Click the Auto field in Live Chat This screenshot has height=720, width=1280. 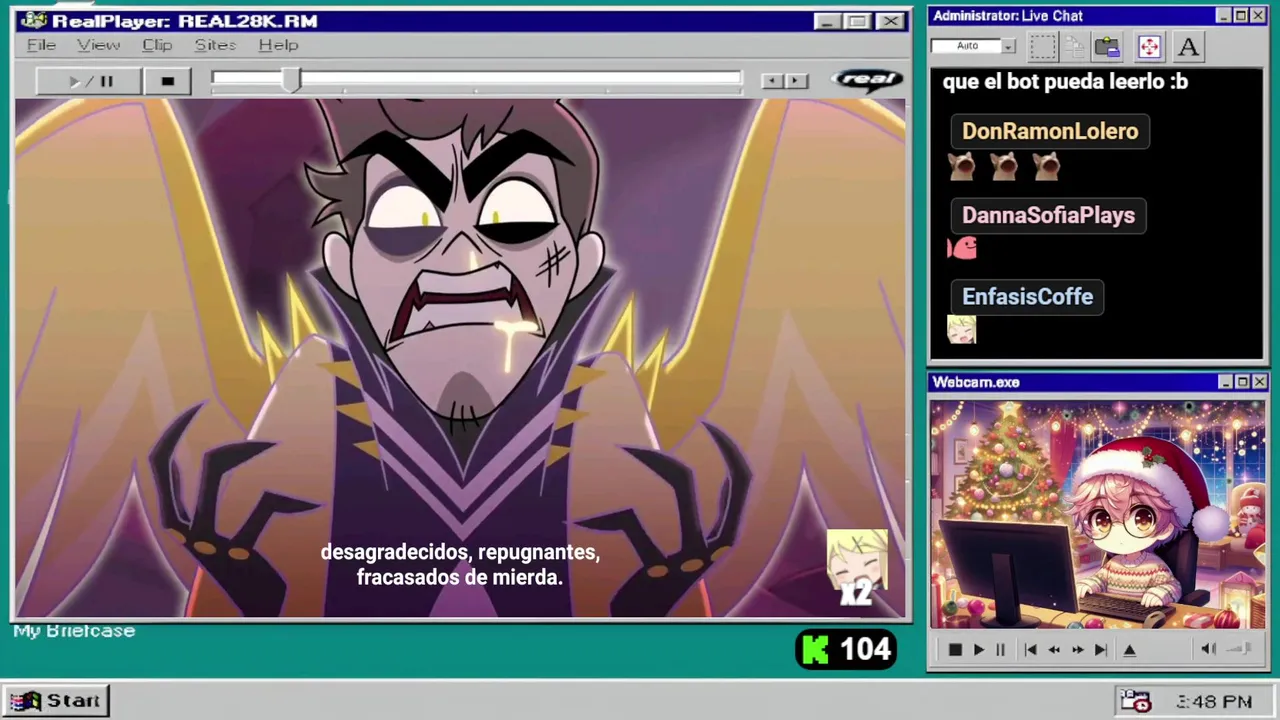tap(967, 46)
